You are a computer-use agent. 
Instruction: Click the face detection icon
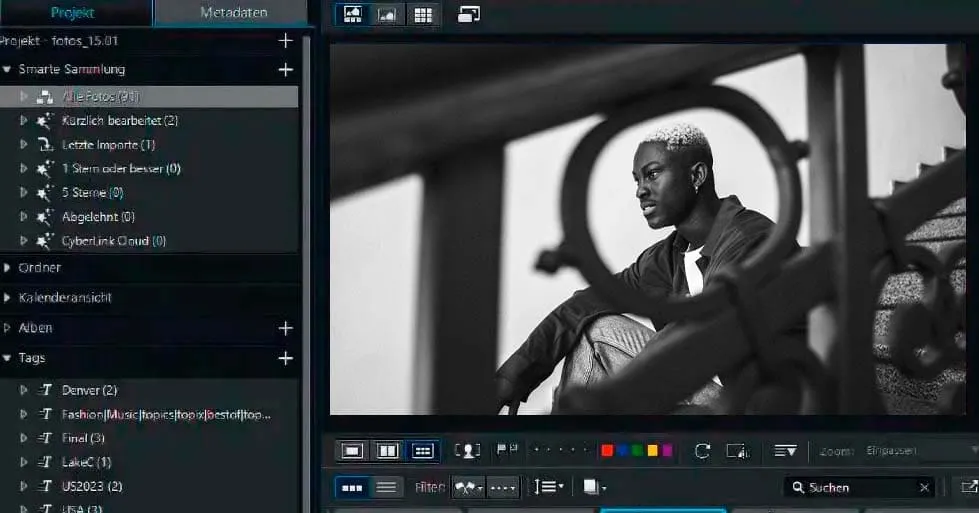467,451
